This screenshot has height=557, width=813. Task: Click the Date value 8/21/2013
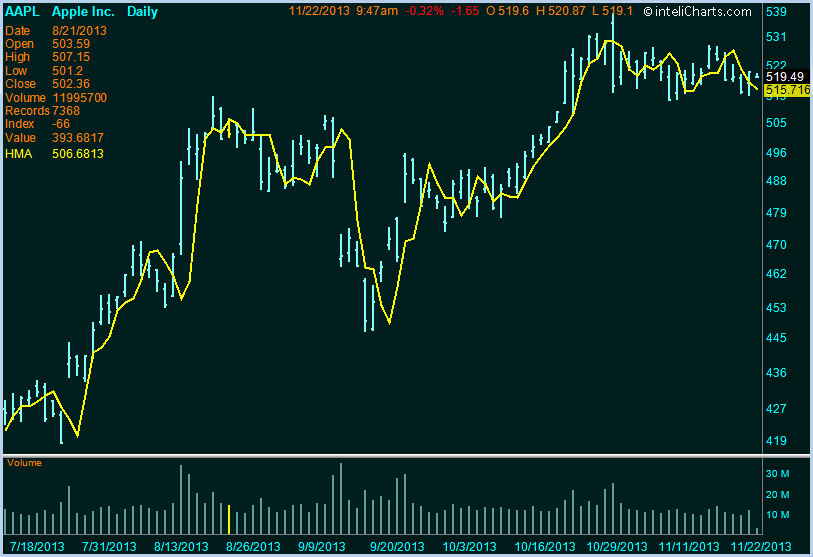pyautogui.click(x=79, y=31)
